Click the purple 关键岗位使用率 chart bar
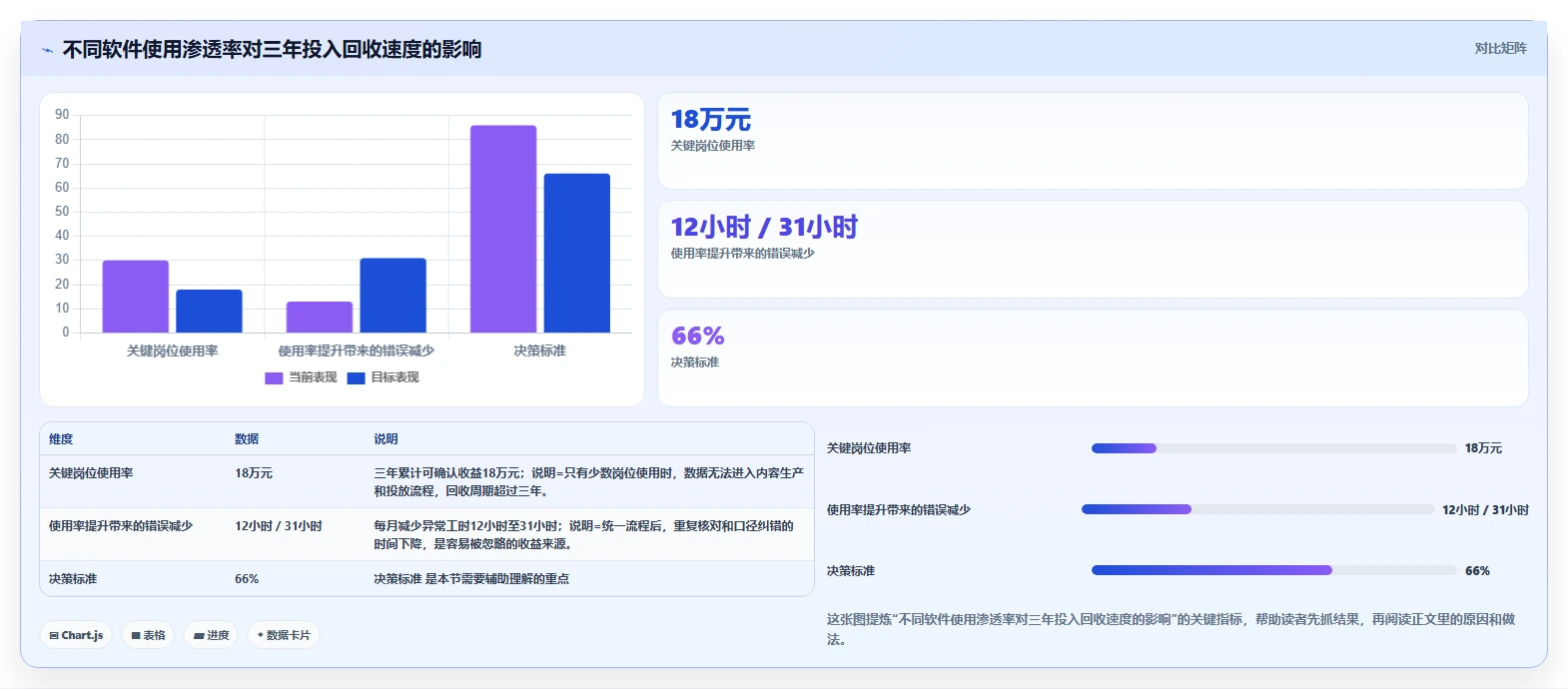Screen dimensions: 1568x689 click(x=135, y=297)
